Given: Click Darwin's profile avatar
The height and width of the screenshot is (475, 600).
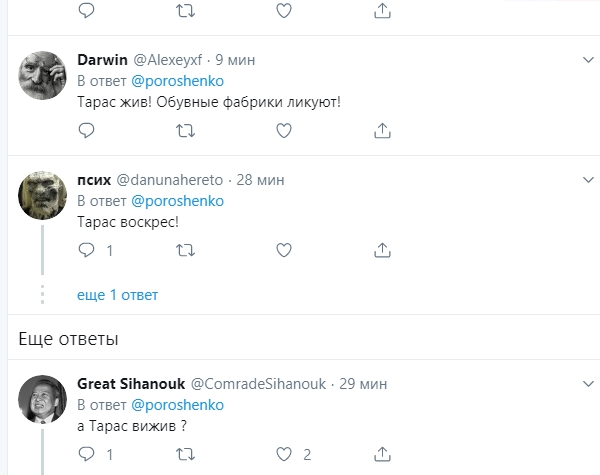Looking at the screenshot, I should 42,74.
